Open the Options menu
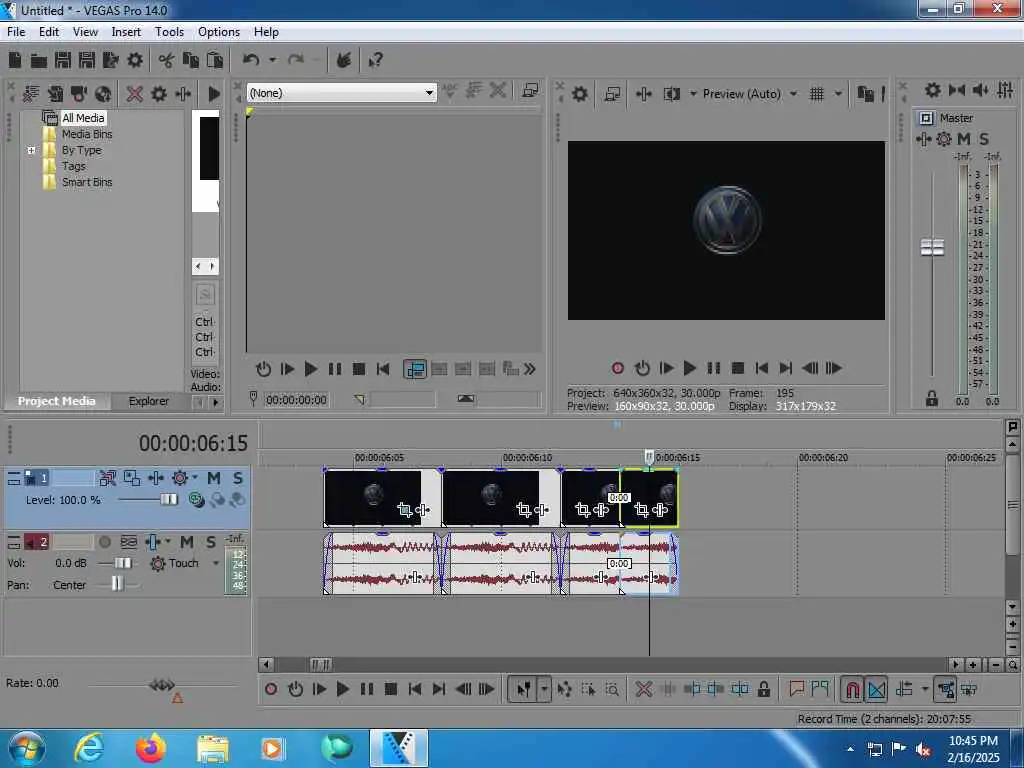This screenshot has width=1024, height=768. (219, 32)
